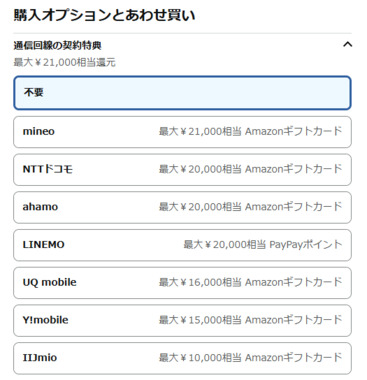The width and height of the screenshot is (367, 380).
Task: Pick the LINEMO PayPayポイント option
Action: point(182,245)
